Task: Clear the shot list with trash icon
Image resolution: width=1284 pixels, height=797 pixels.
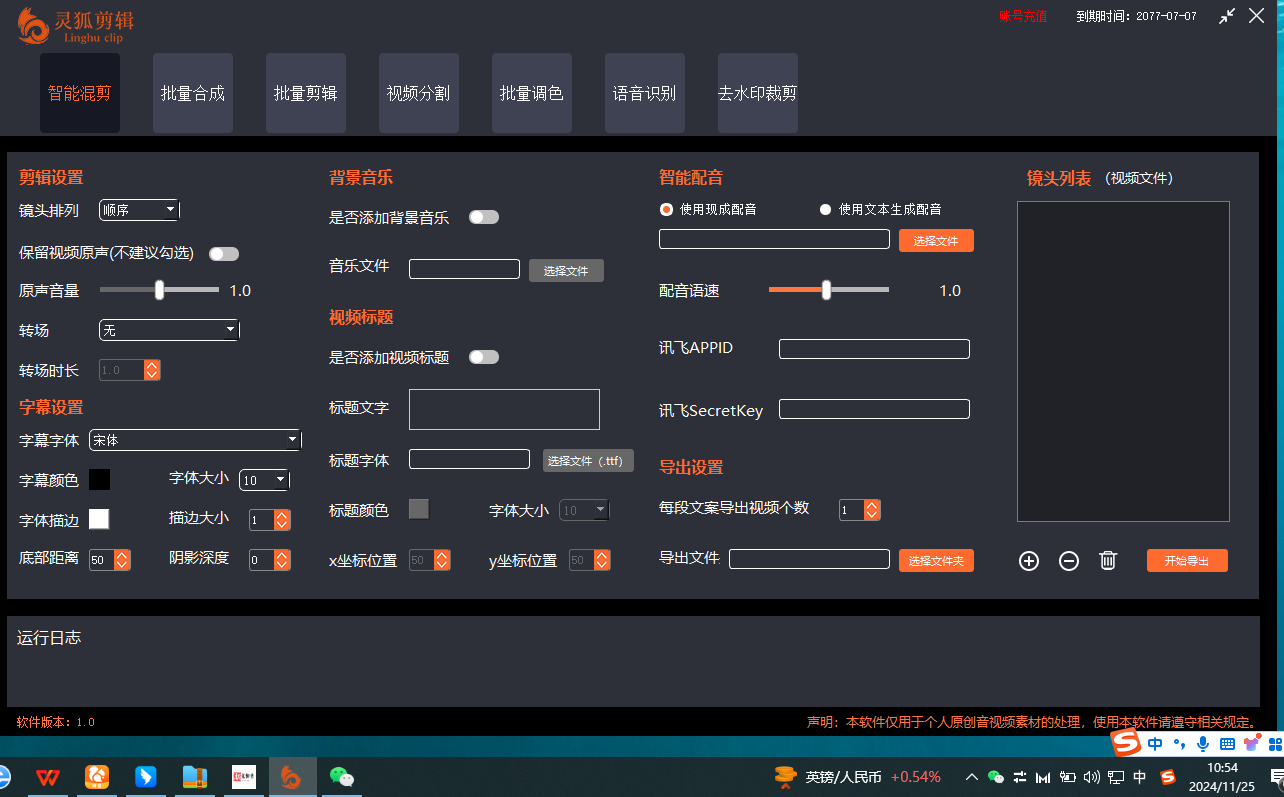Action: click(1108, 561)
